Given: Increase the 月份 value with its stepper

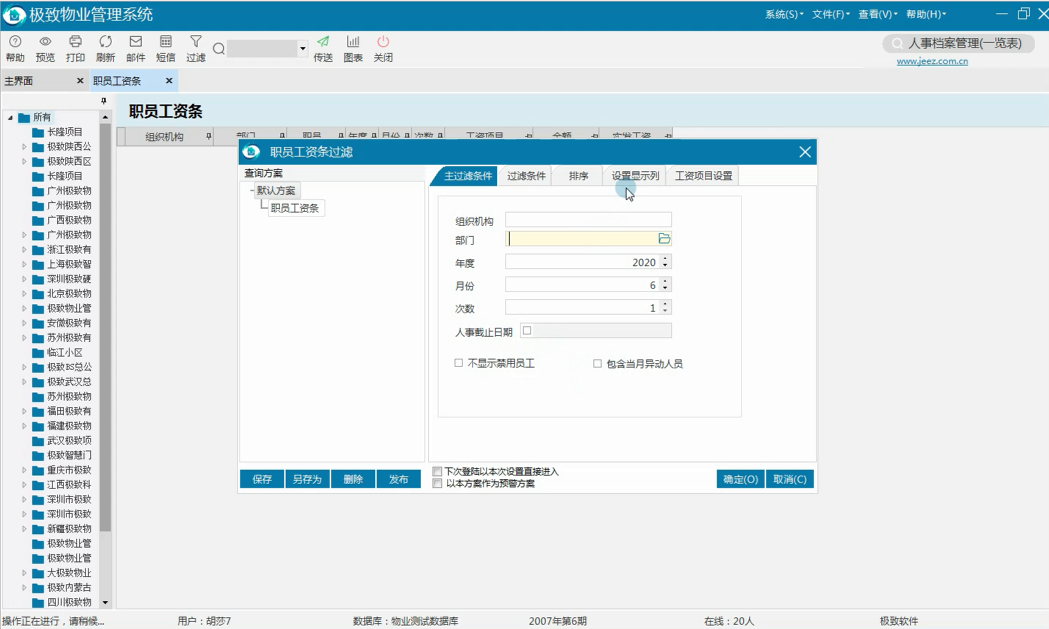Looking at the screenshot, I should pos(663,279).
